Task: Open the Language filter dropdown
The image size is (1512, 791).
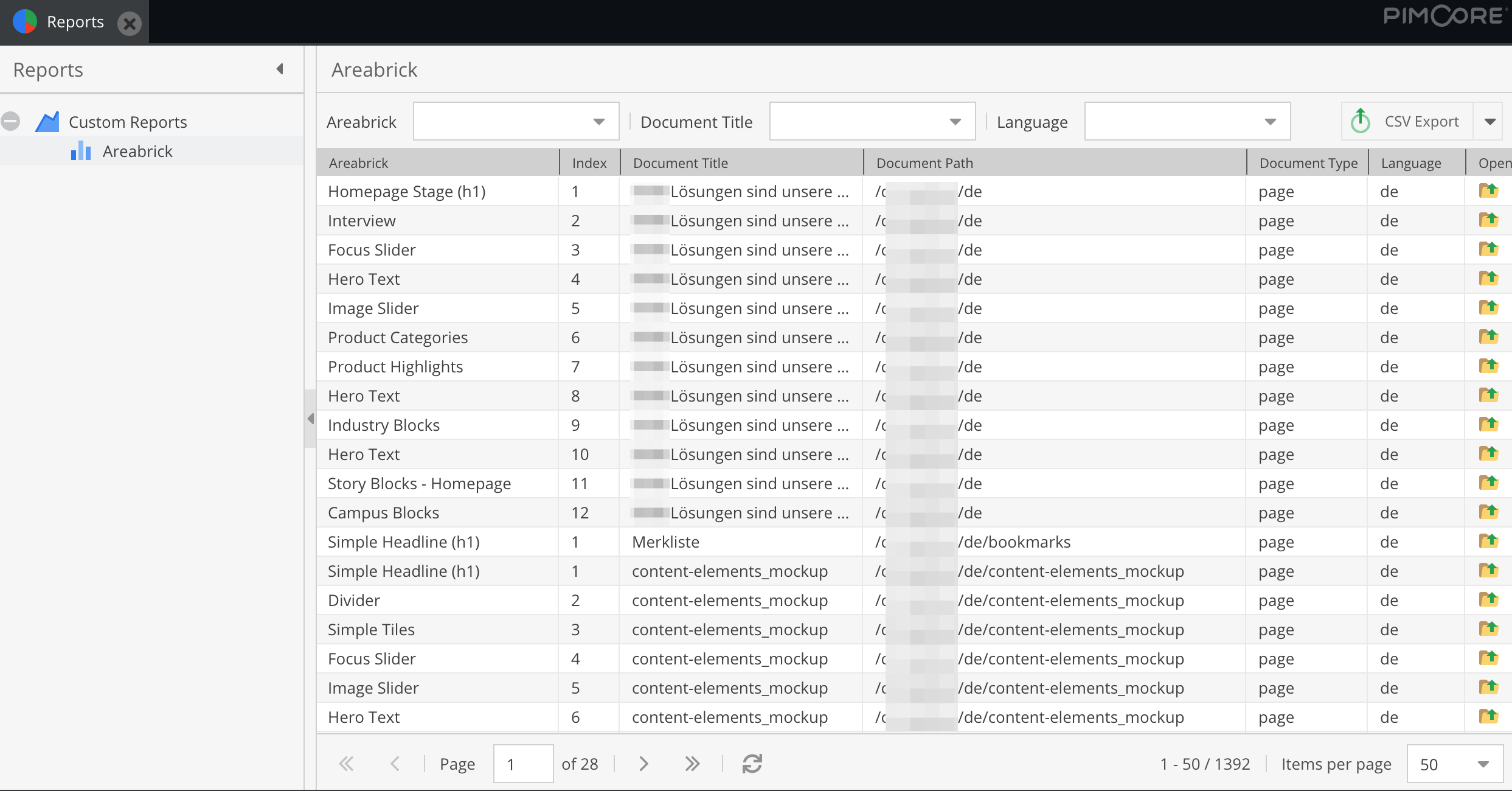Action: (x=1271, y=122)
